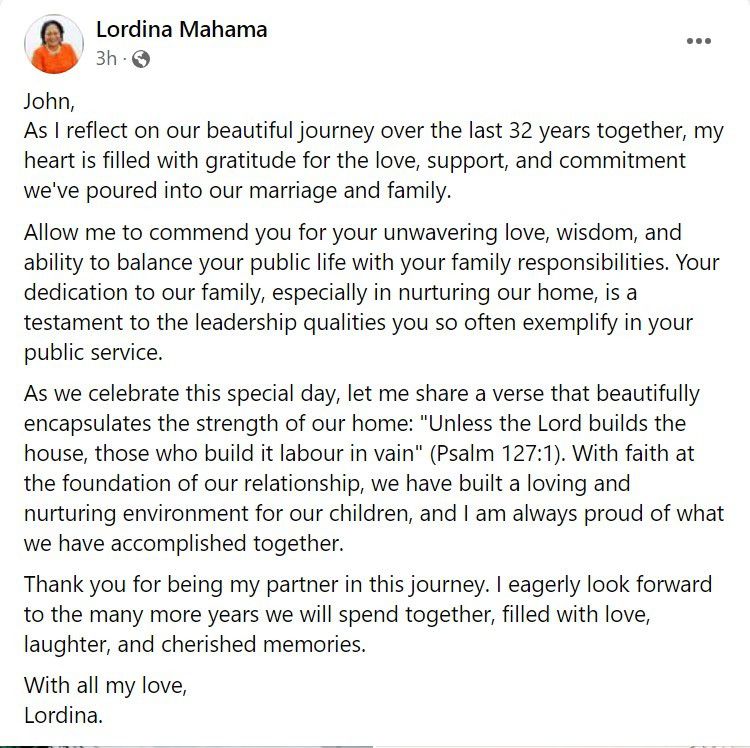Click the paragraph starting "As we celebrate"

360,468
